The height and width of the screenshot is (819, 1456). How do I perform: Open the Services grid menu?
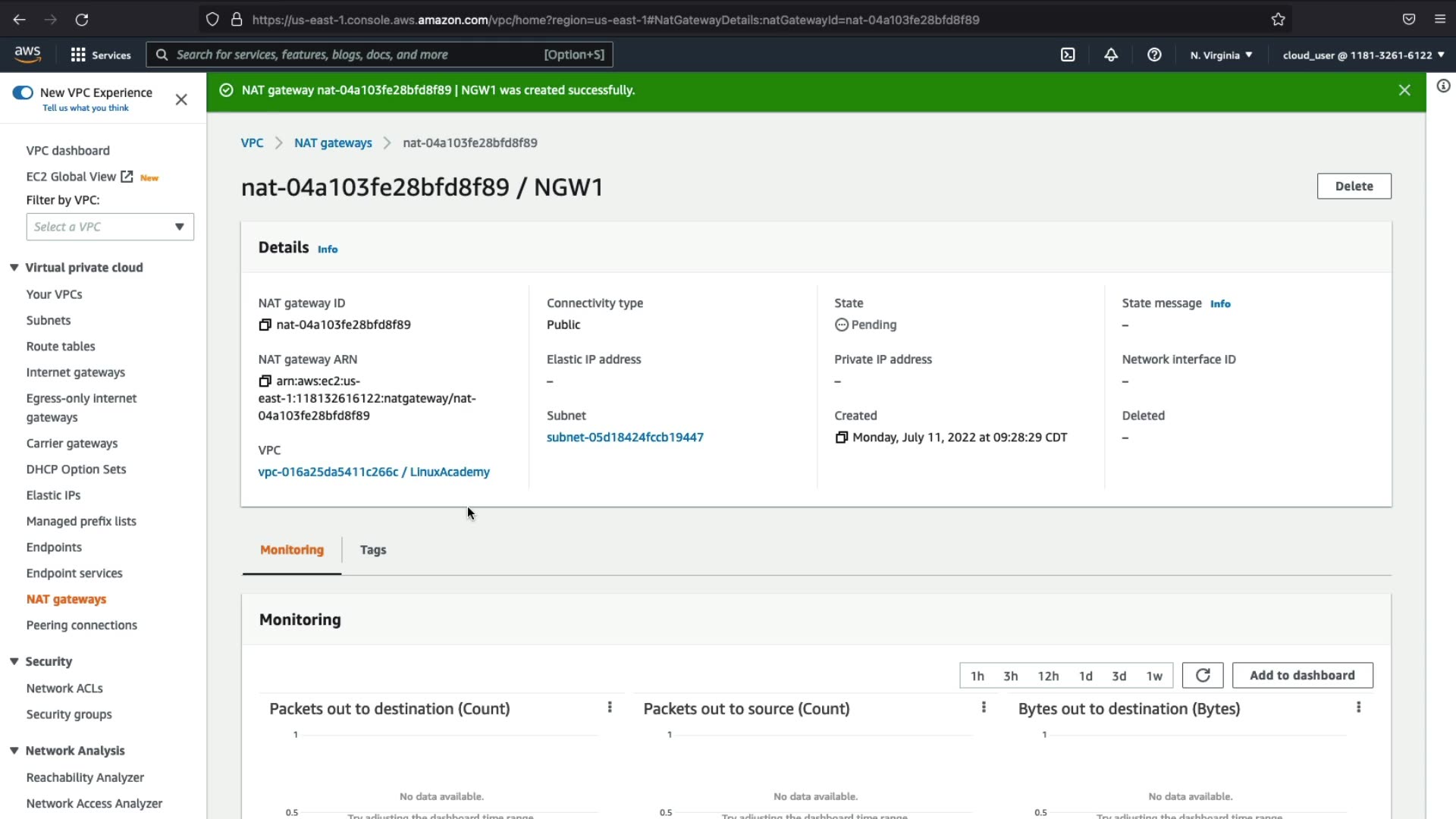(x=100, y=55)
